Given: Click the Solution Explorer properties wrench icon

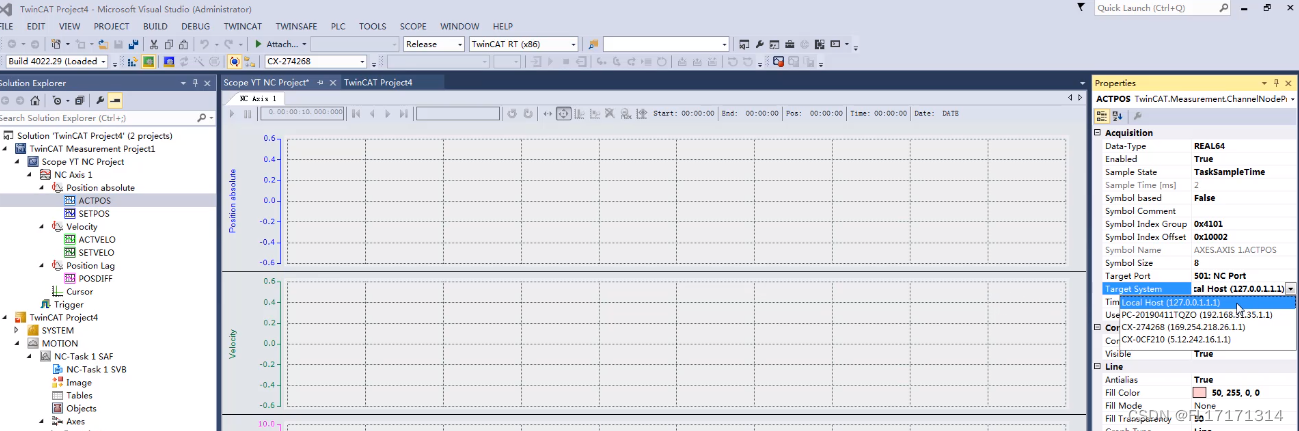Looking at the screenshot, I should (100, 101).
